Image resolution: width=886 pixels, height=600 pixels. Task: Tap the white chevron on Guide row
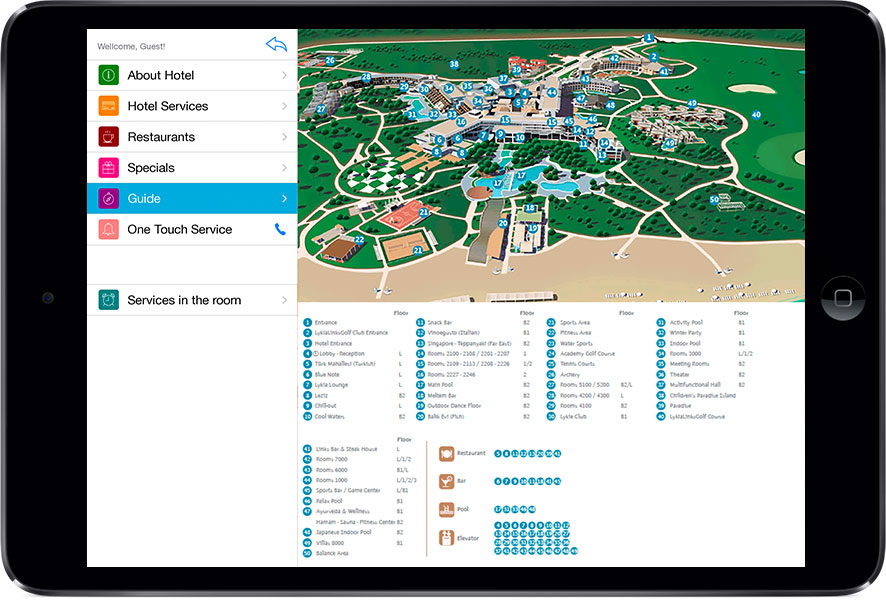(284, 198)
